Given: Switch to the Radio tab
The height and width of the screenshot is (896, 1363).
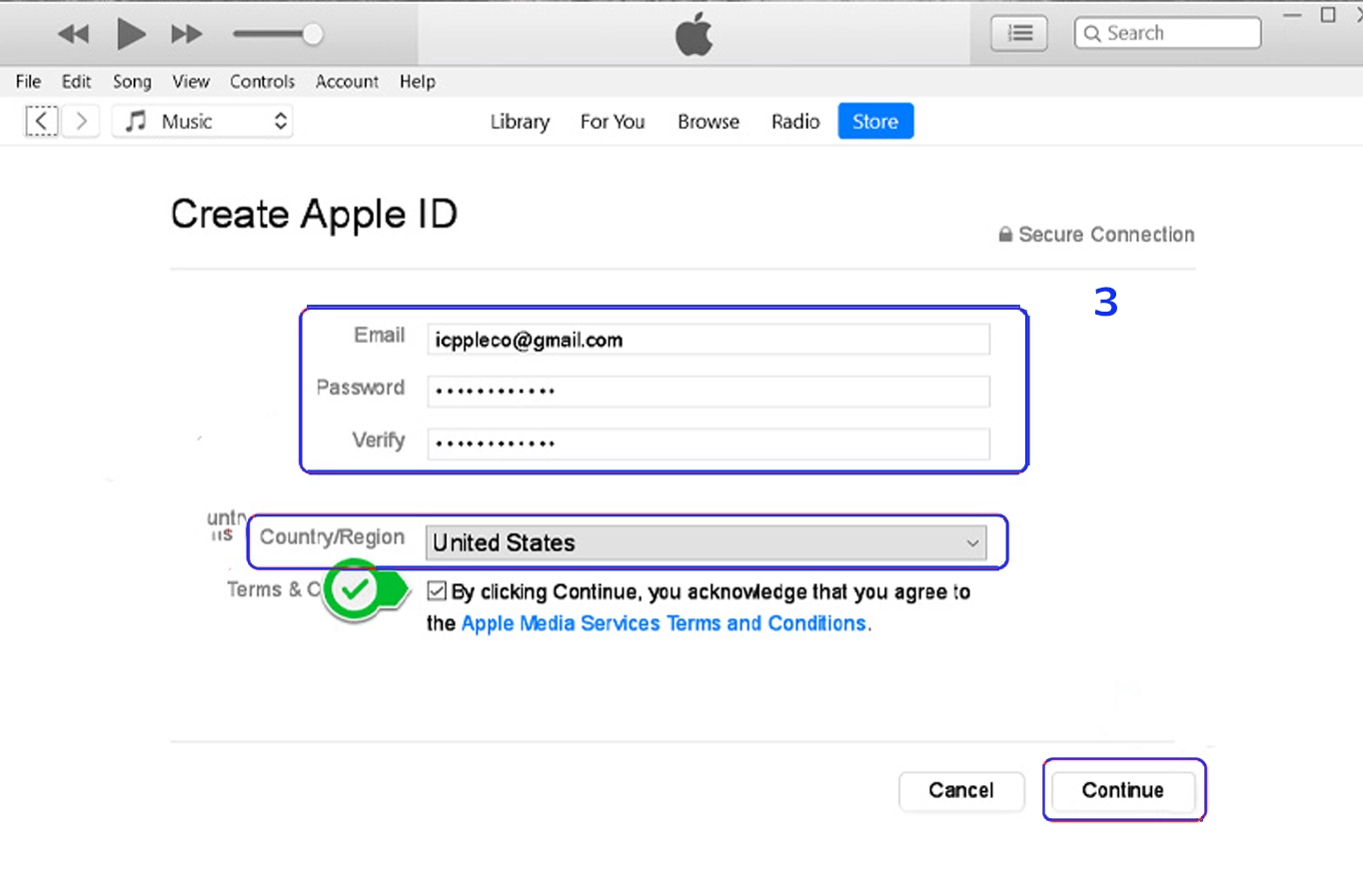Looking at the screenshot, I should [795, 122].
